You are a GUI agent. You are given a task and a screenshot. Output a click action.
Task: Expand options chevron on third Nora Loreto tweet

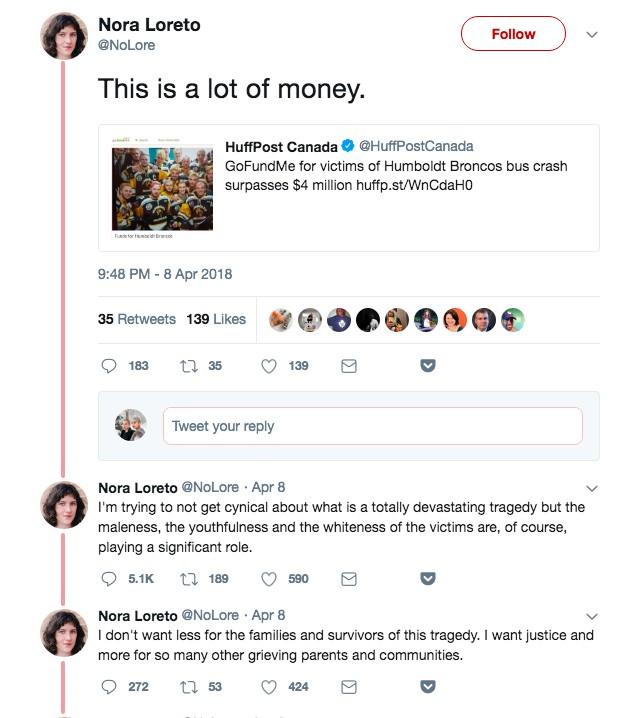point(592,616)
